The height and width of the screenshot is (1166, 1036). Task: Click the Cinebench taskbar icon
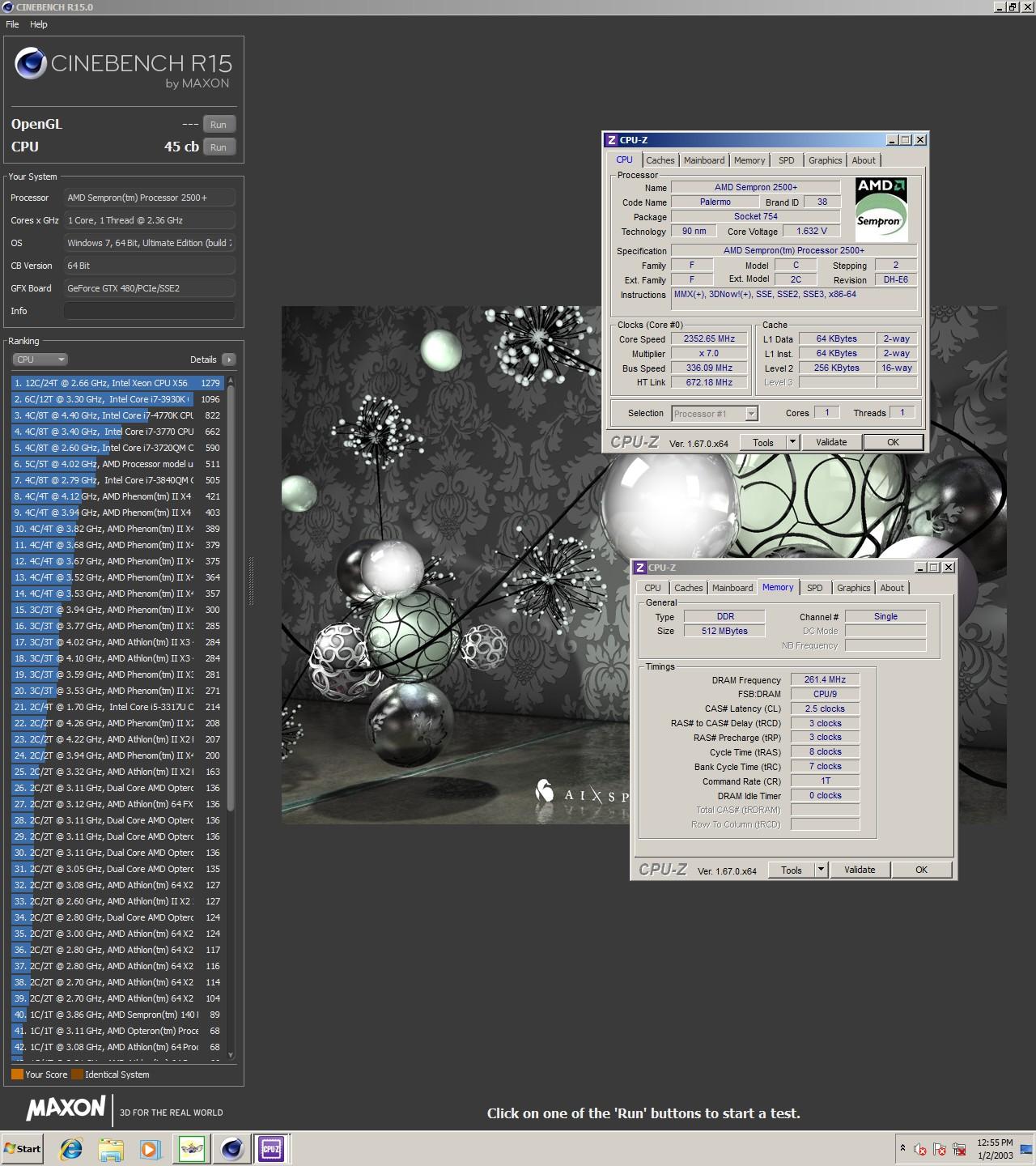tap(231, 1148)
